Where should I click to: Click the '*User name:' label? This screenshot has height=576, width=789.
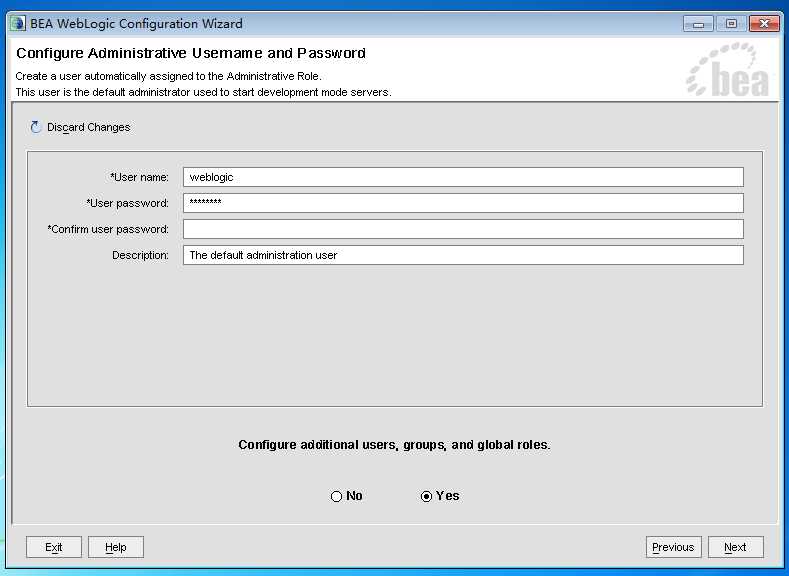click(139, 177)
